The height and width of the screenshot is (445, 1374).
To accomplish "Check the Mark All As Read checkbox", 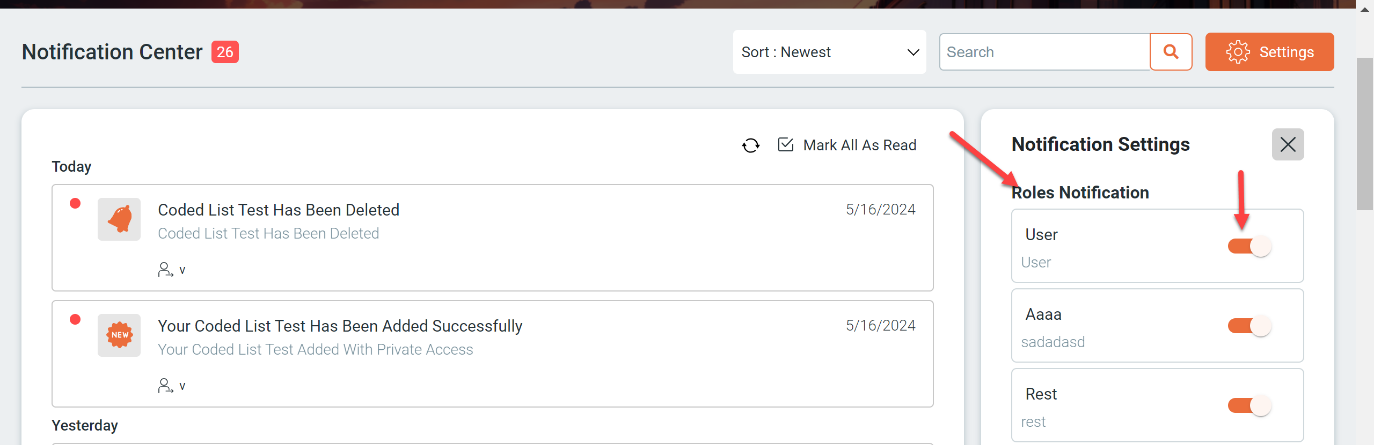I will pyautogui.click(x=785, y=145).
